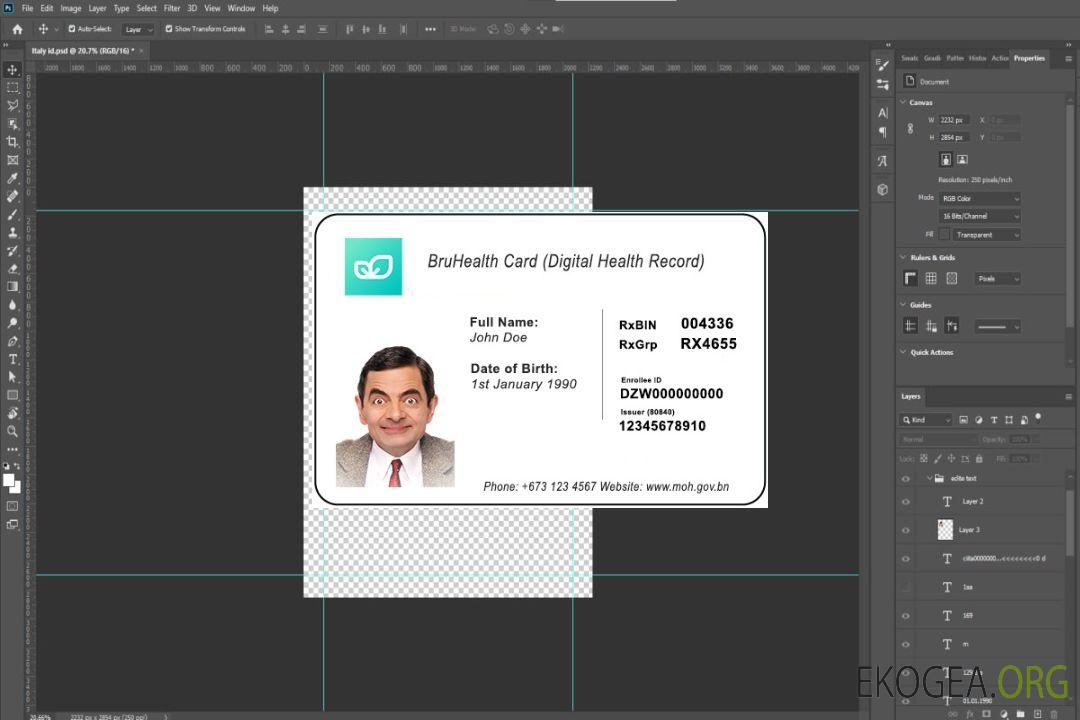
Task: Open the Image menu
Action: tap(71, 8)
